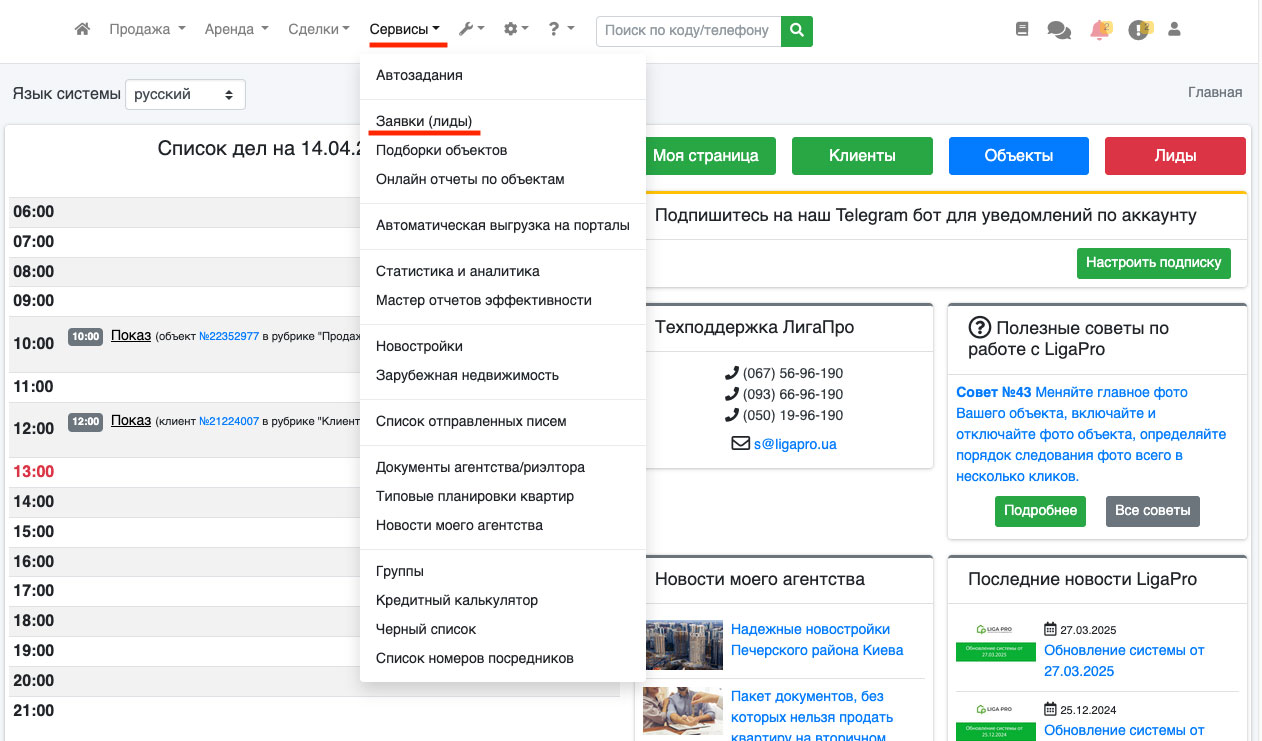
Task: Open the system language select box
Action: click(185, 94)
